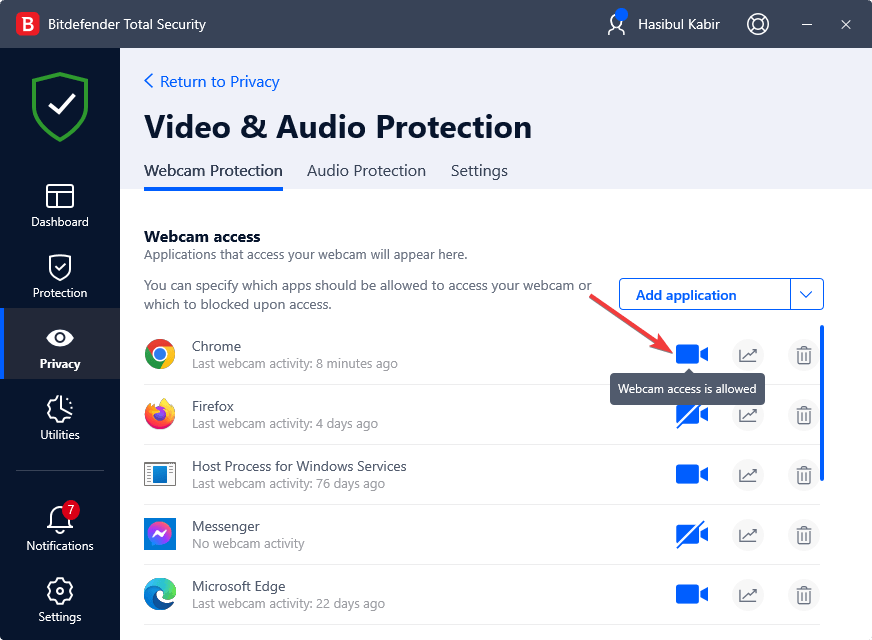Toggle webcam permission for Host Process

click(691, 475)
